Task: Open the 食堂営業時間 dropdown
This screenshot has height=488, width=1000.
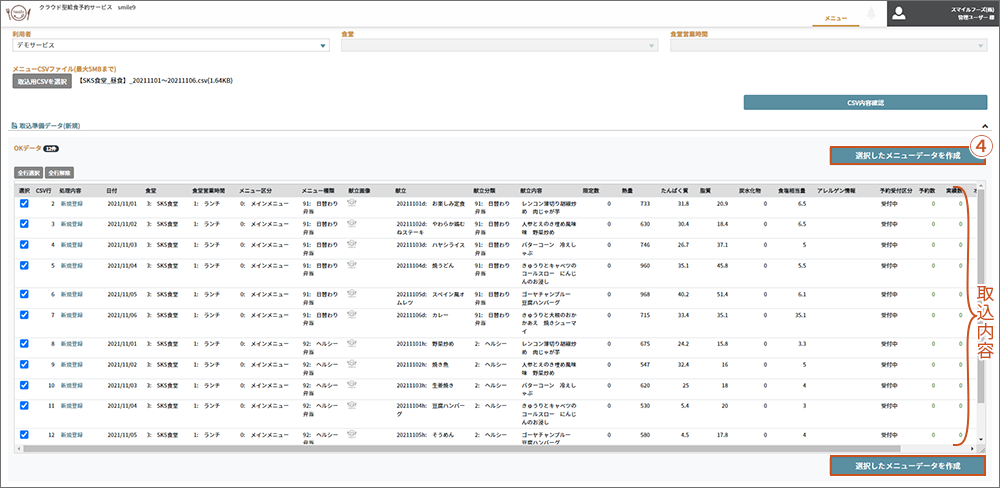Action: tap(828, 45)
